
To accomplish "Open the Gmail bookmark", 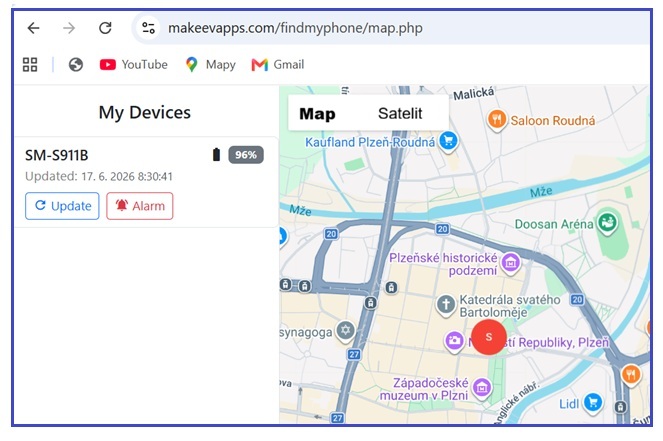I will click(277, 65).
